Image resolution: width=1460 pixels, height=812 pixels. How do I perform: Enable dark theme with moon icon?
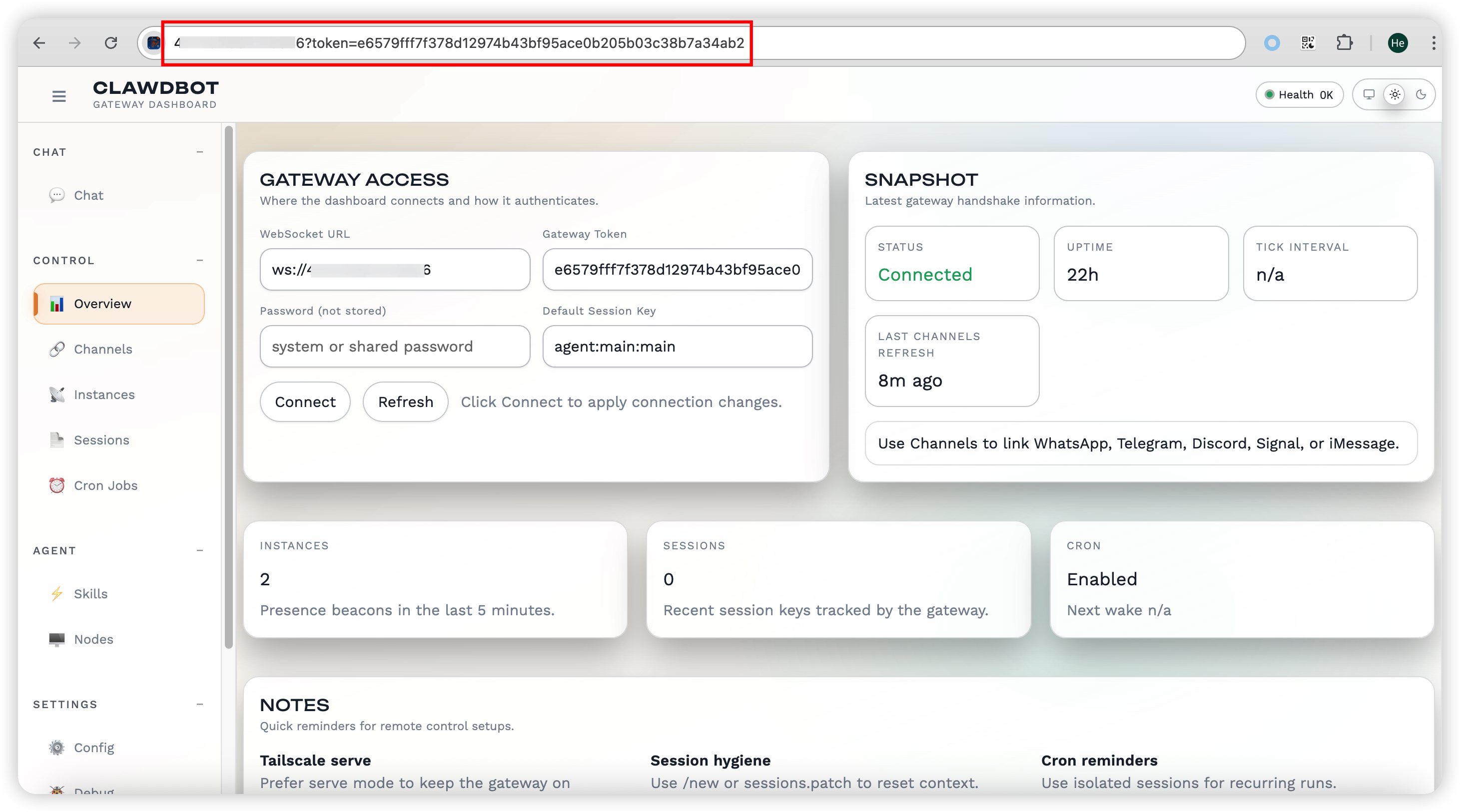pyautogui.click(x=1421, y=94)
